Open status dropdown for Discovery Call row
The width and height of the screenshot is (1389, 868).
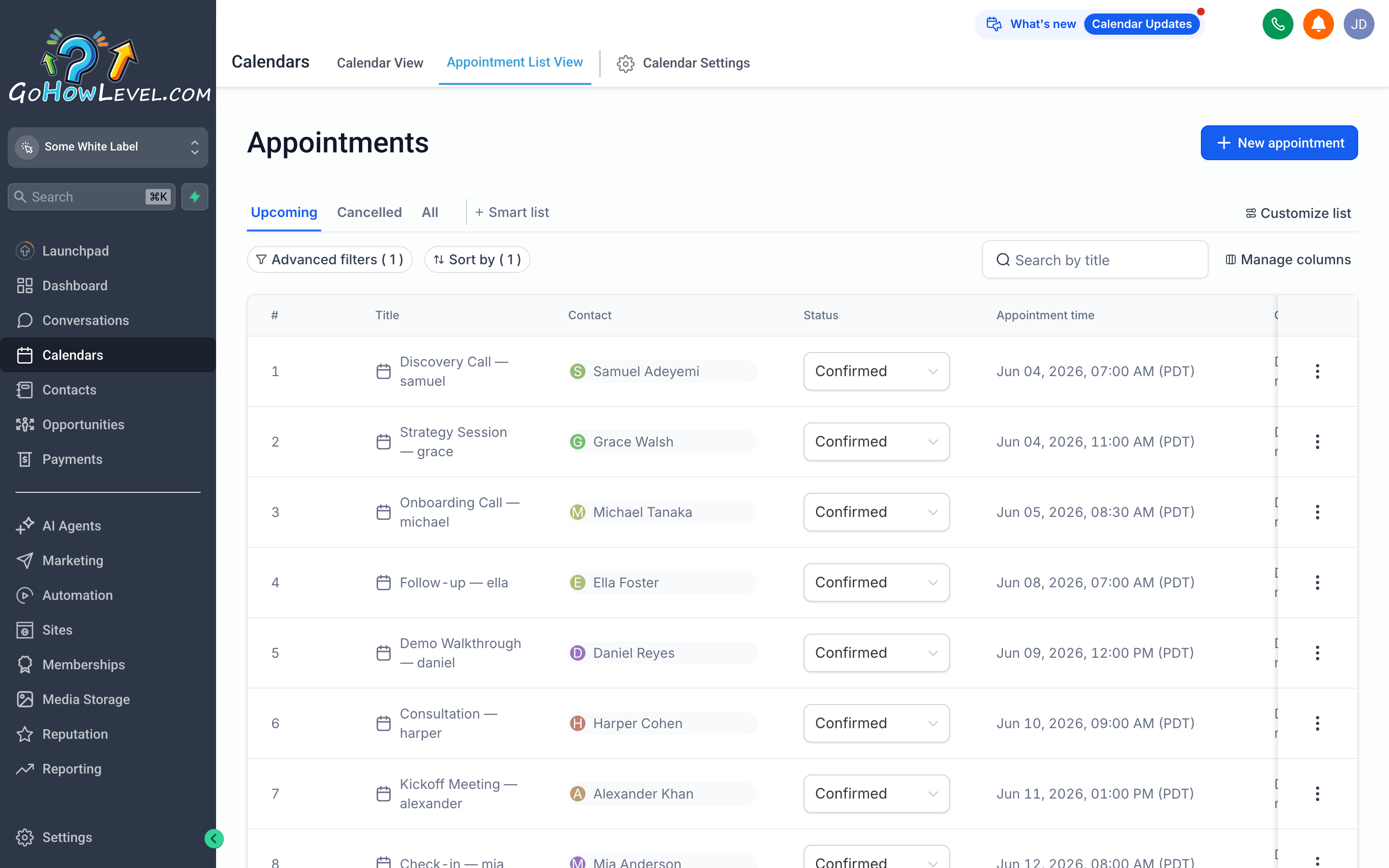(x=876, y=371)
